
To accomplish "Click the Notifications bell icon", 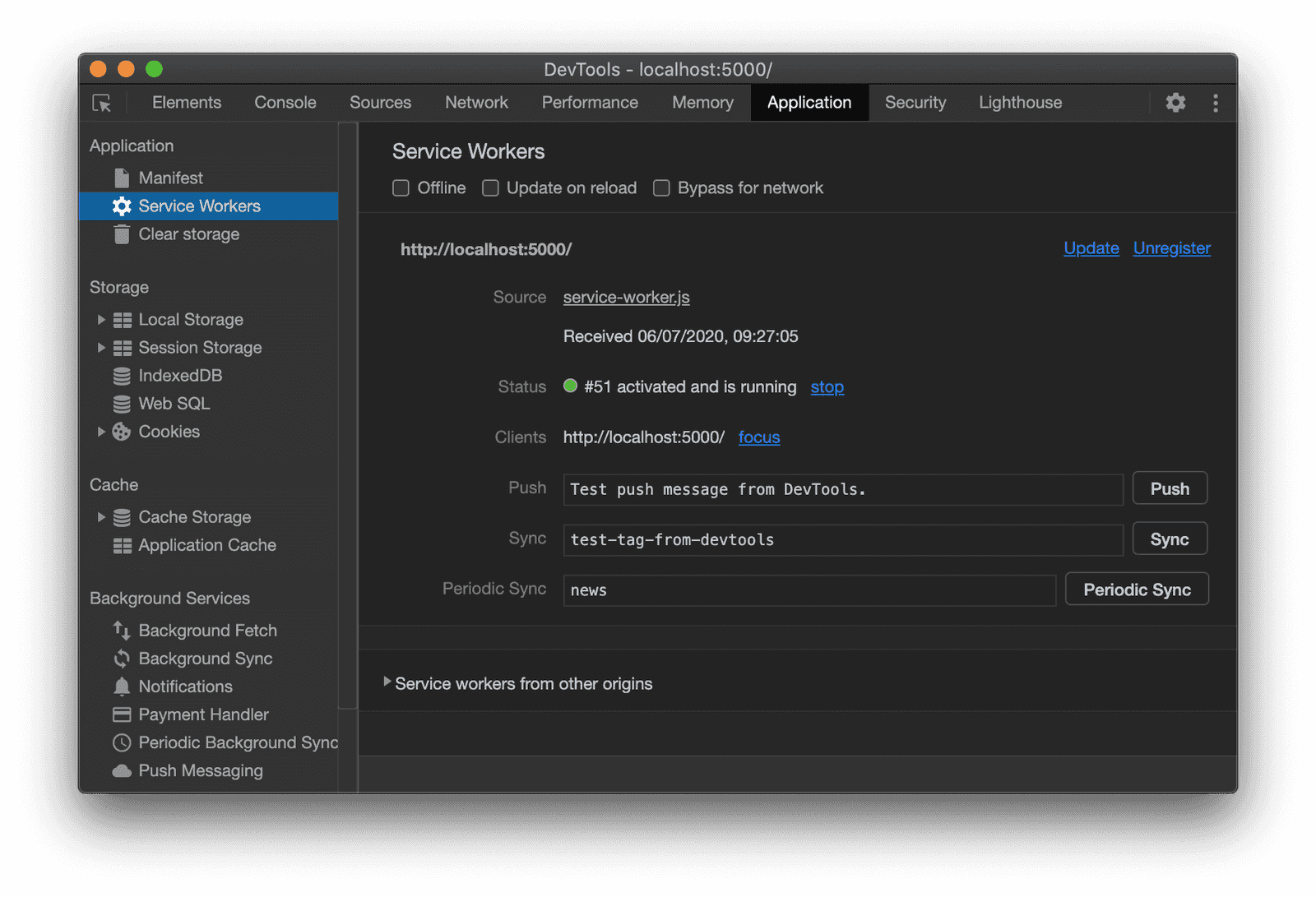I will [x=122, y=687].
